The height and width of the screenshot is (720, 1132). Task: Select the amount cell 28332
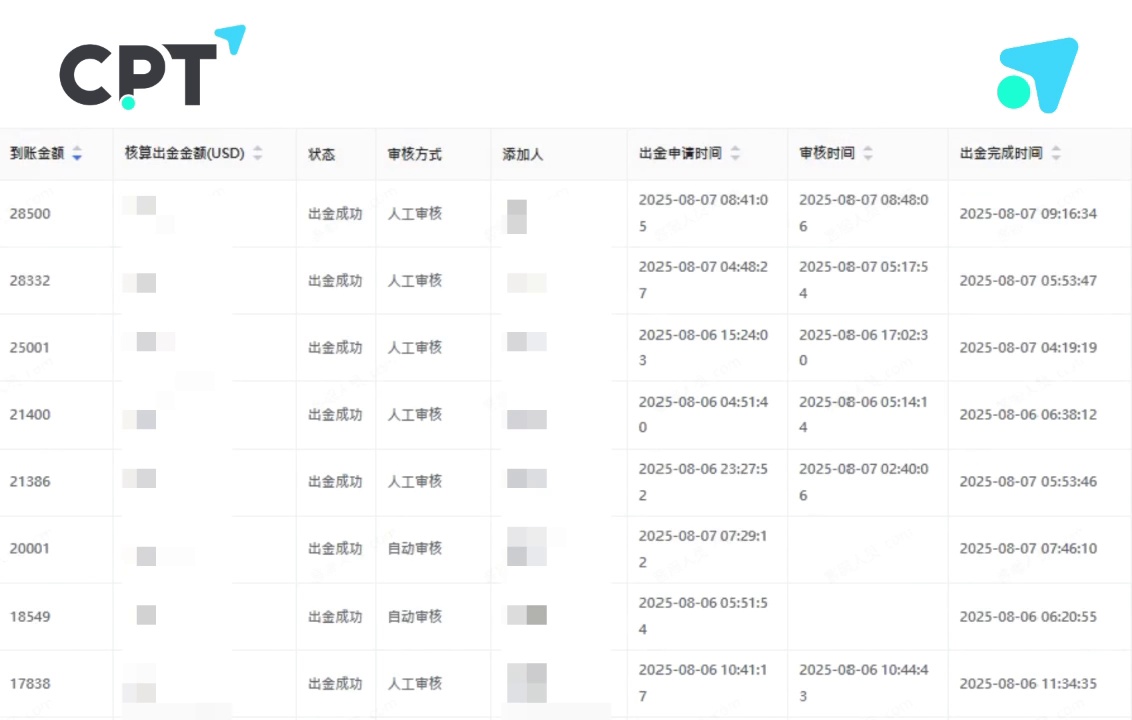pos(30,281)
